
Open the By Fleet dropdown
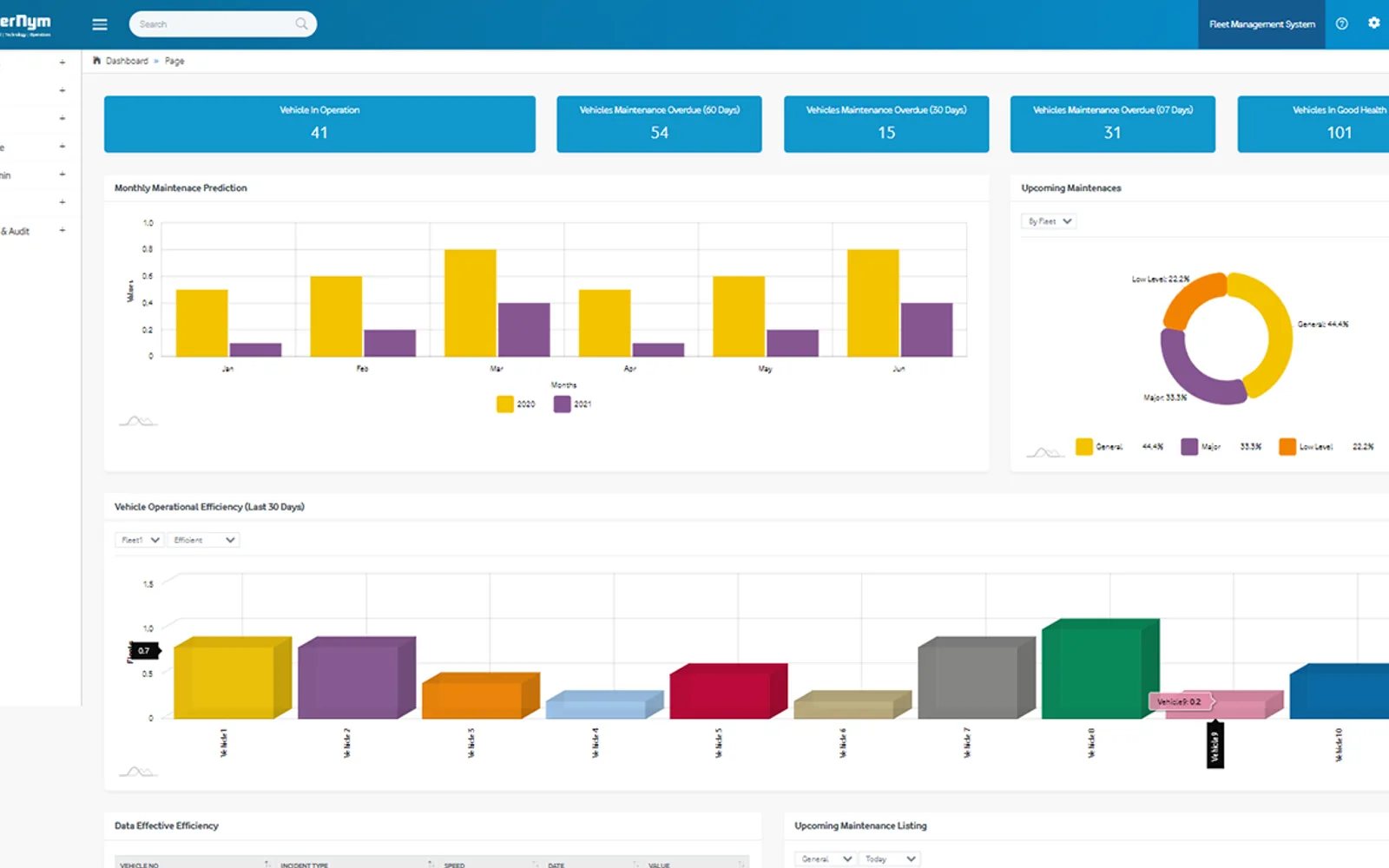coord(1049,221)
